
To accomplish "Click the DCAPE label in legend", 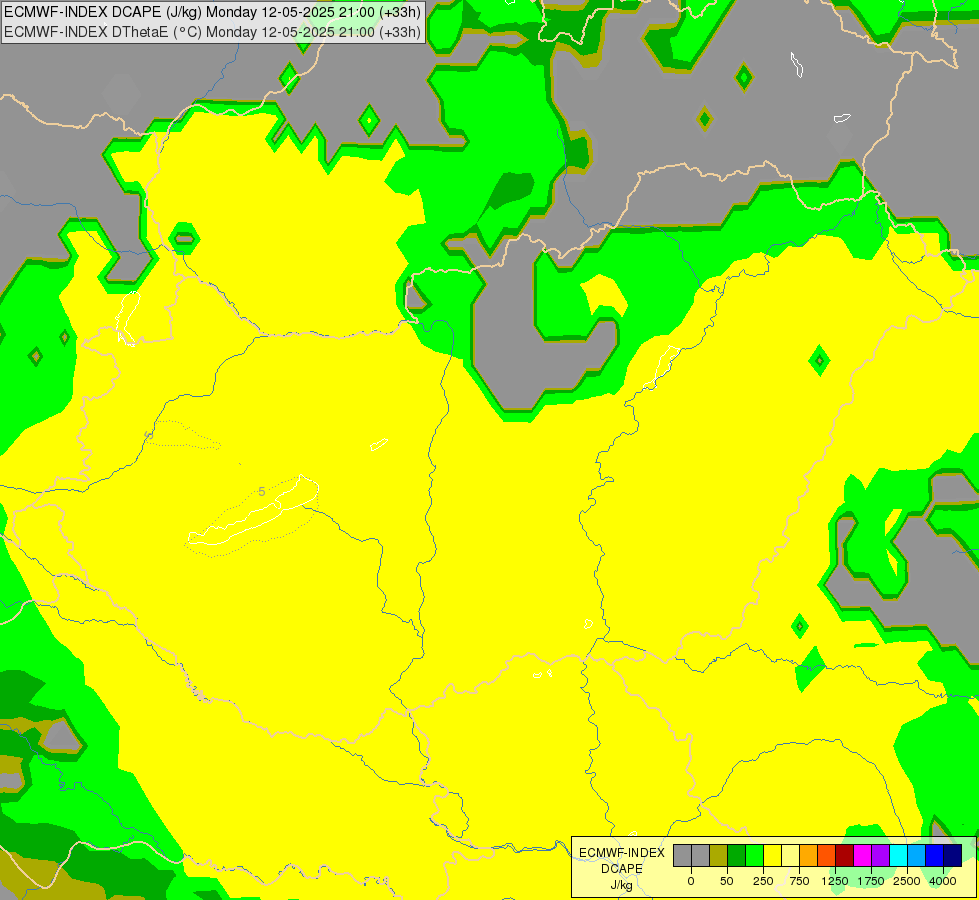I will [x=622, y=869].
